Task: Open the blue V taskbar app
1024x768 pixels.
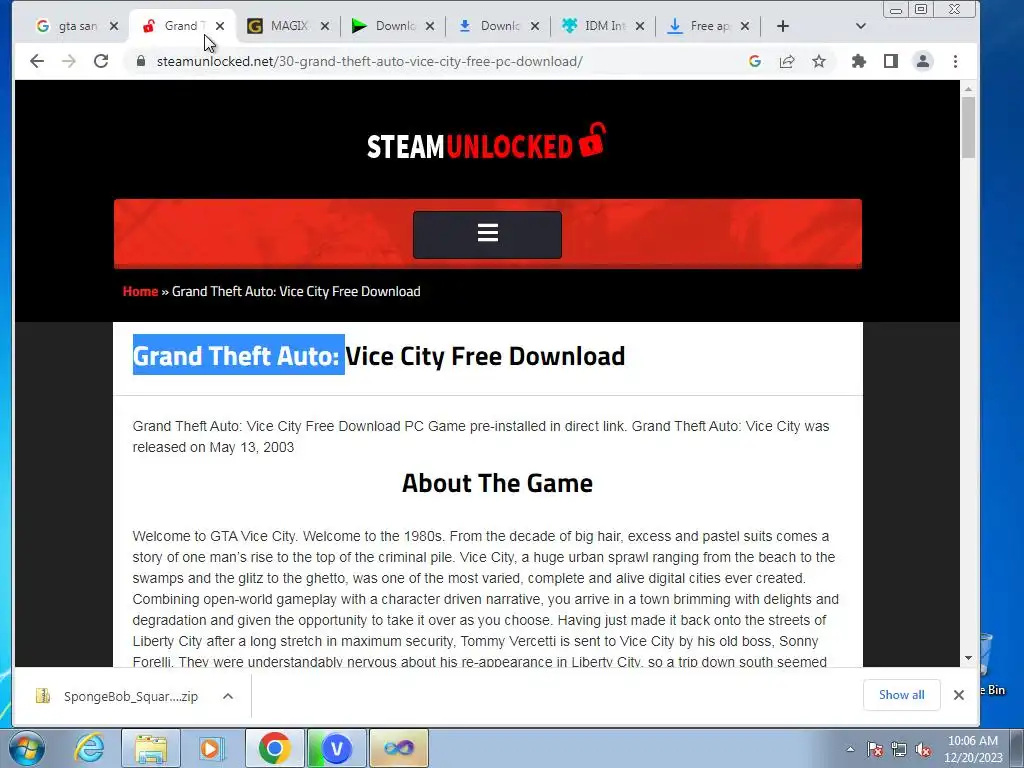Action: coord(337,748)
